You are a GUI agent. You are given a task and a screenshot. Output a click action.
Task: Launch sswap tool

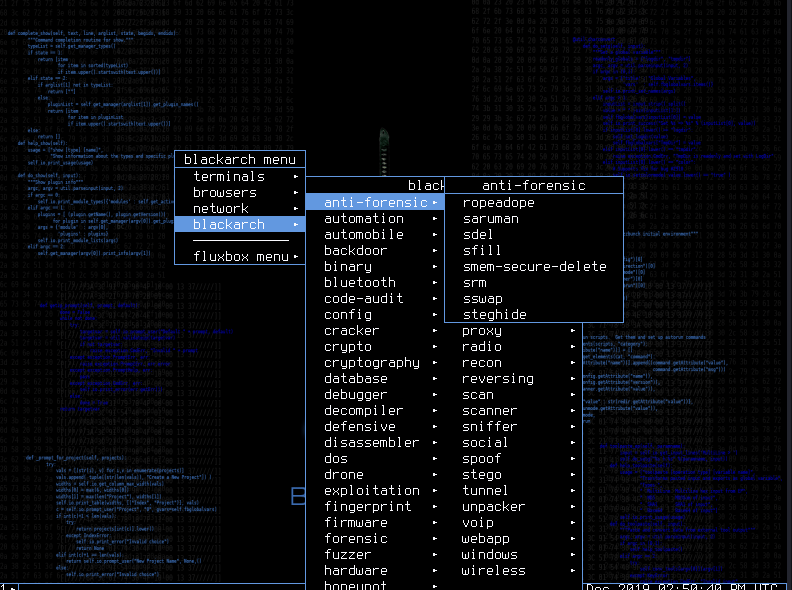tap(534, 299)
